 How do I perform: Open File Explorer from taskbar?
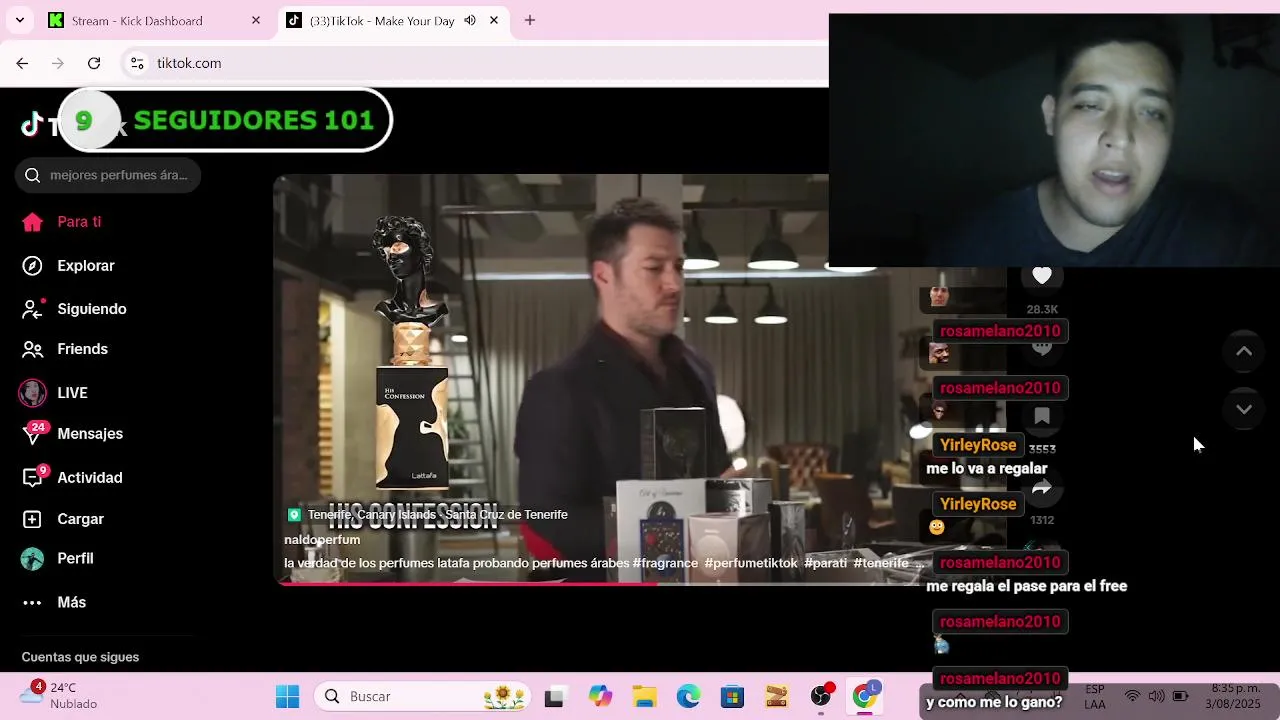pyautogui.click(x=644, y=697)
